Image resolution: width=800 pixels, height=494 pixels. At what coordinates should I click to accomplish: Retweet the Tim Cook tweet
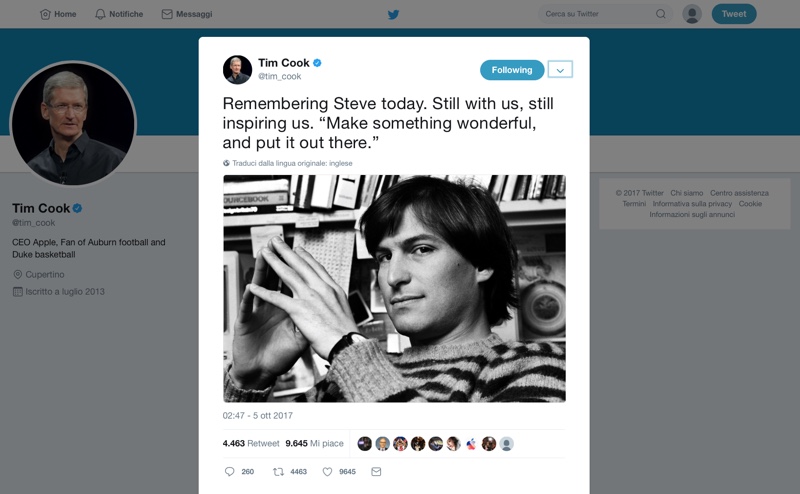pyautogui.click(x=279, y=471)
